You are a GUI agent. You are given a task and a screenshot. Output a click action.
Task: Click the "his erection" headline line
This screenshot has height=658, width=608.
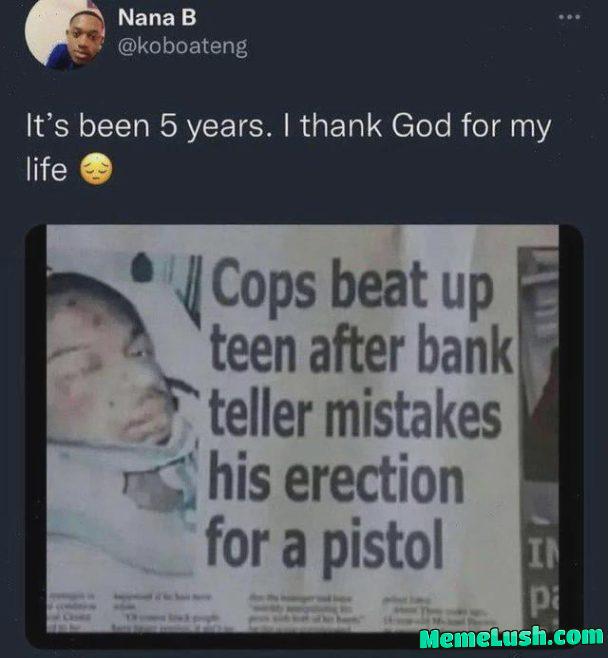[335, 481]
